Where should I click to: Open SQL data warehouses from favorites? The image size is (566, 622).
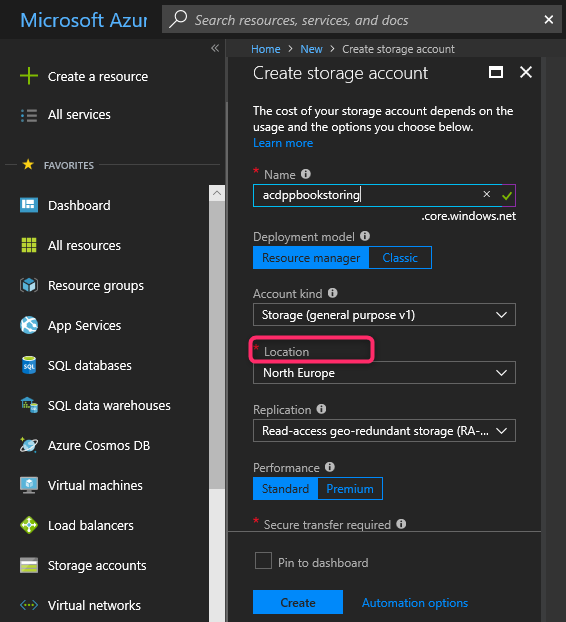pos(109,405)
